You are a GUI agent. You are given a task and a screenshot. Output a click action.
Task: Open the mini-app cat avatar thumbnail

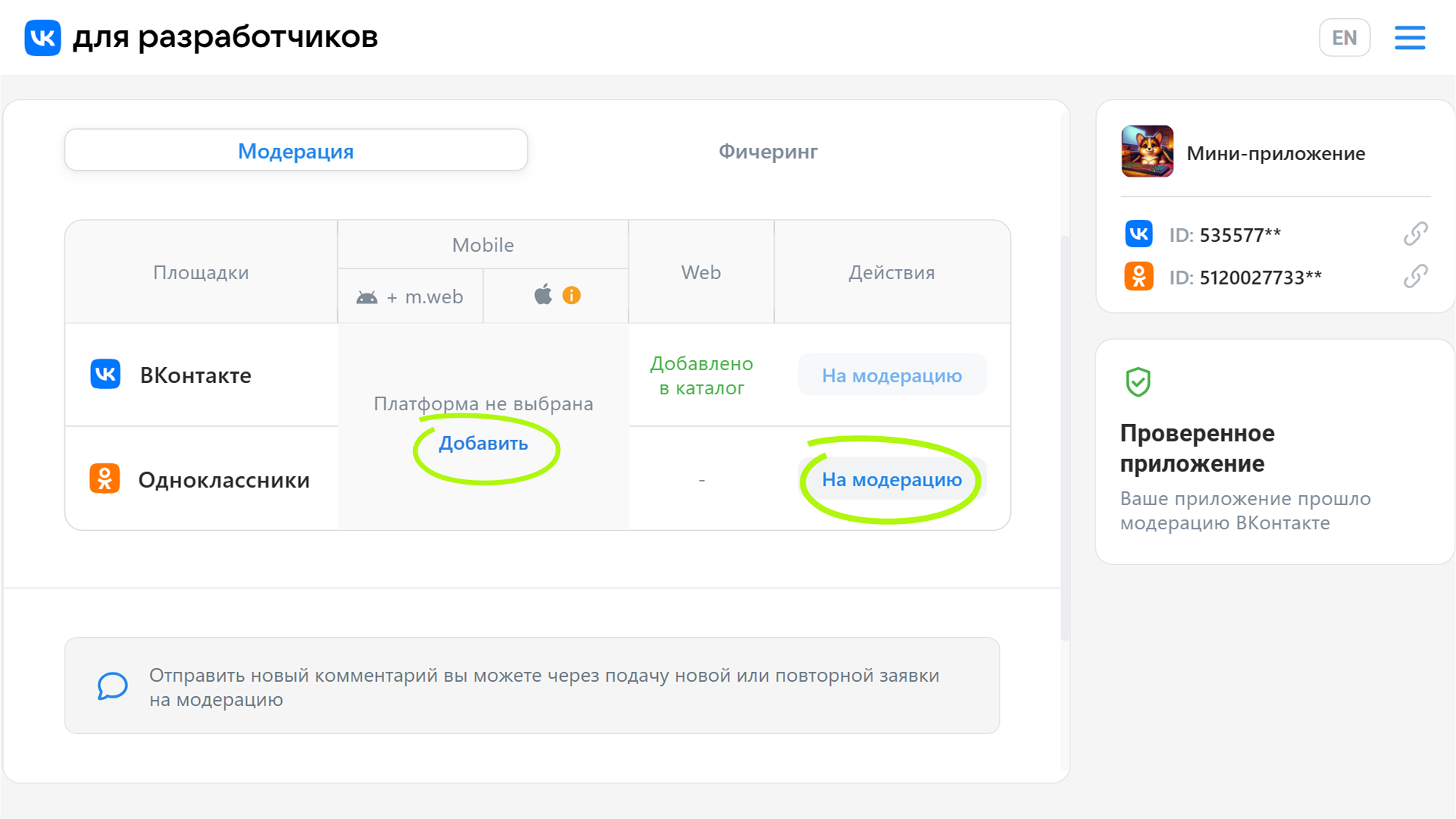click(1148, 151)
